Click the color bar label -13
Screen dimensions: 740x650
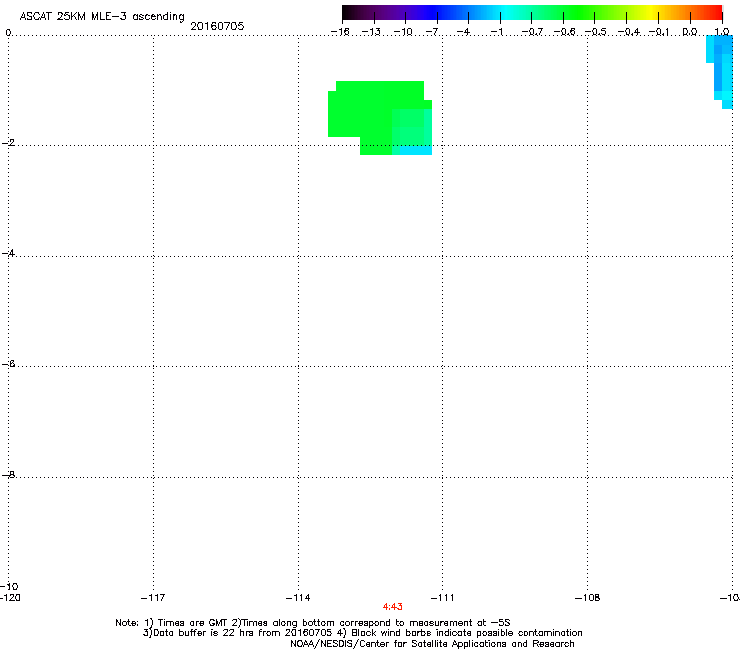(371, 32)
